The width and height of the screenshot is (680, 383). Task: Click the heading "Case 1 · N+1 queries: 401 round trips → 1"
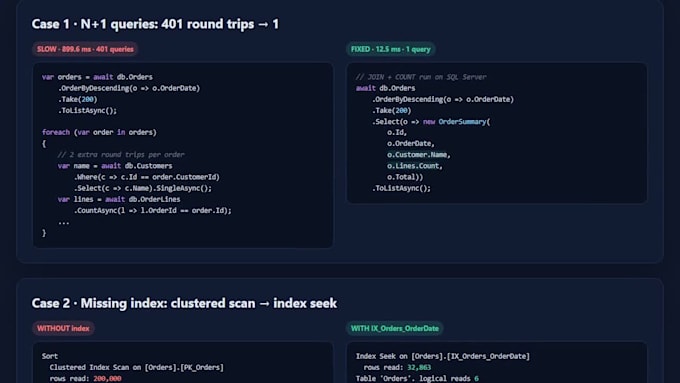pos(155,24)
